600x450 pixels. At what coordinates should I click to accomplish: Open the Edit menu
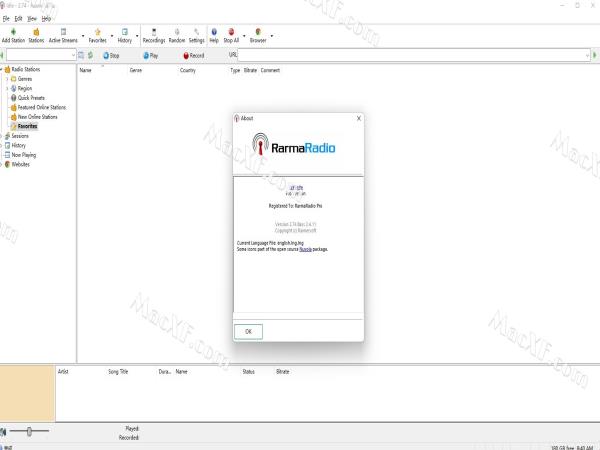[x=18, y=18]
